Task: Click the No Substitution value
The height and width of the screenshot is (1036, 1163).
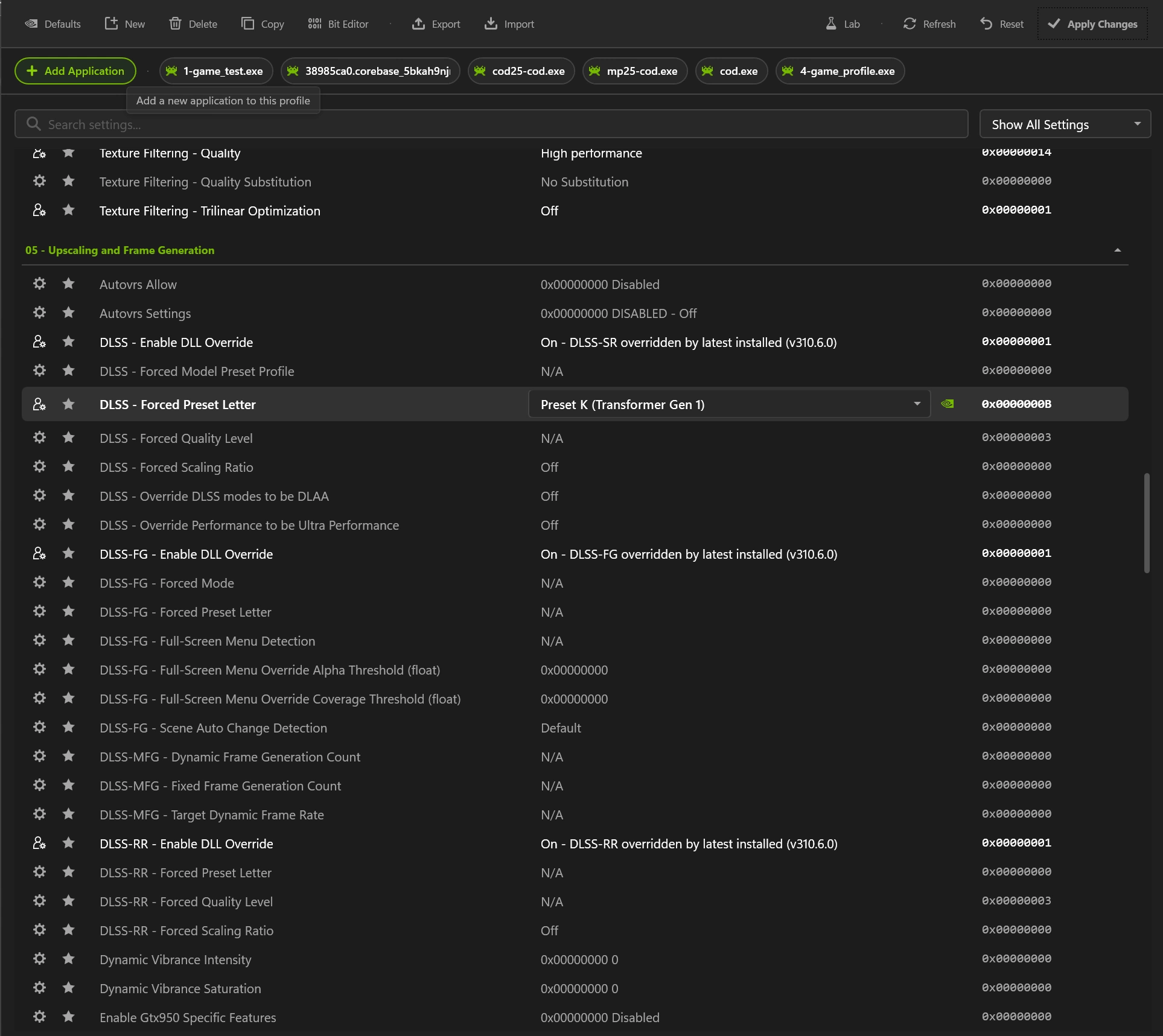Action: tap(584, 182)
